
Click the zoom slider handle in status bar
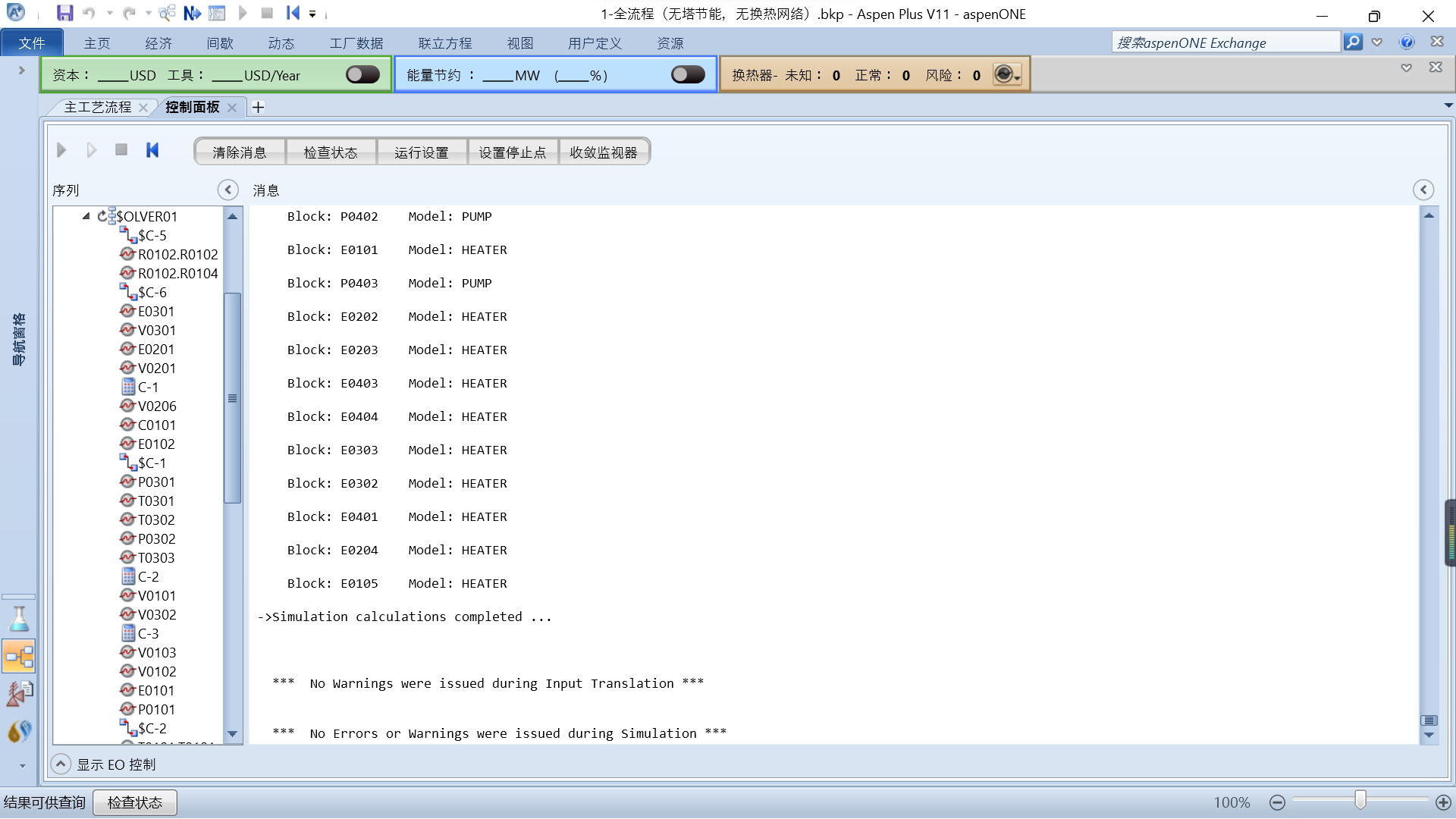[1360, 801]
